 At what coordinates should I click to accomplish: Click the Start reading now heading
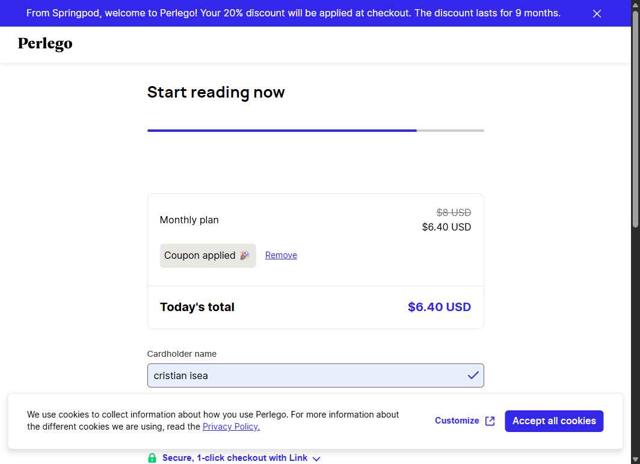216,92
